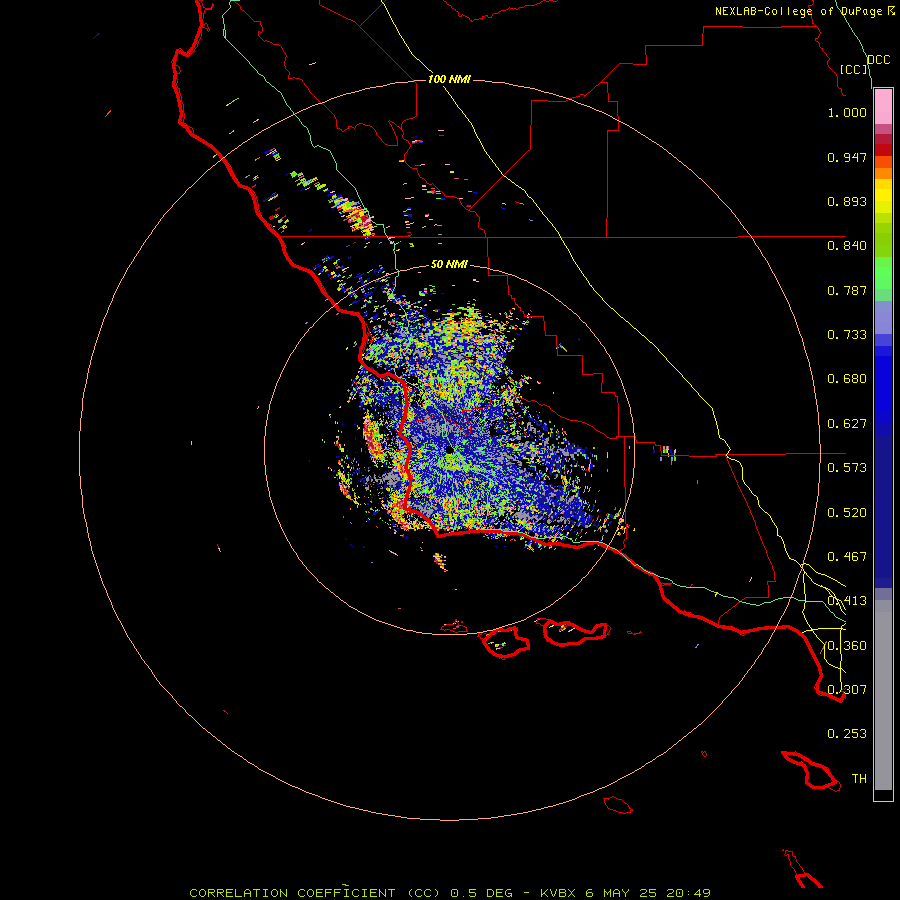Select the 0.360 scale value

point(847,646)
